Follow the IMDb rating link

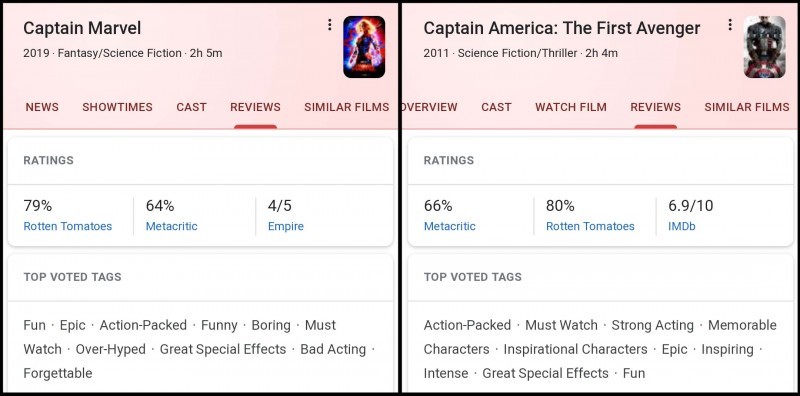pos(682,227)
